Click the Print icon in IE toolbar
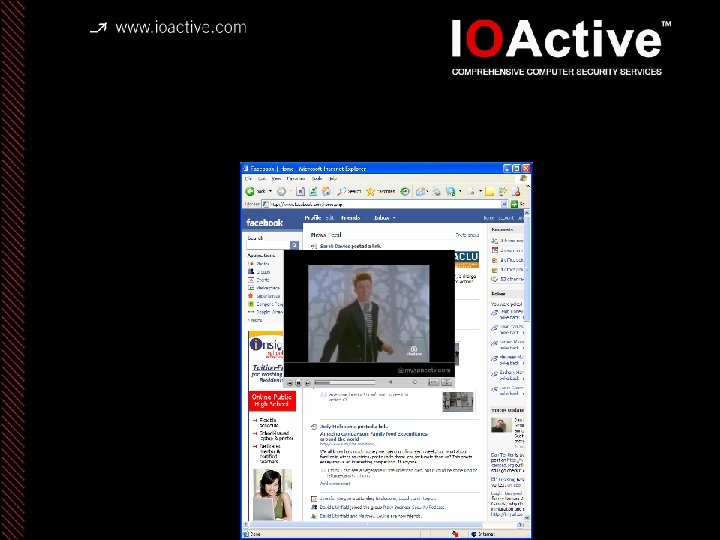 tap(437, 191)
